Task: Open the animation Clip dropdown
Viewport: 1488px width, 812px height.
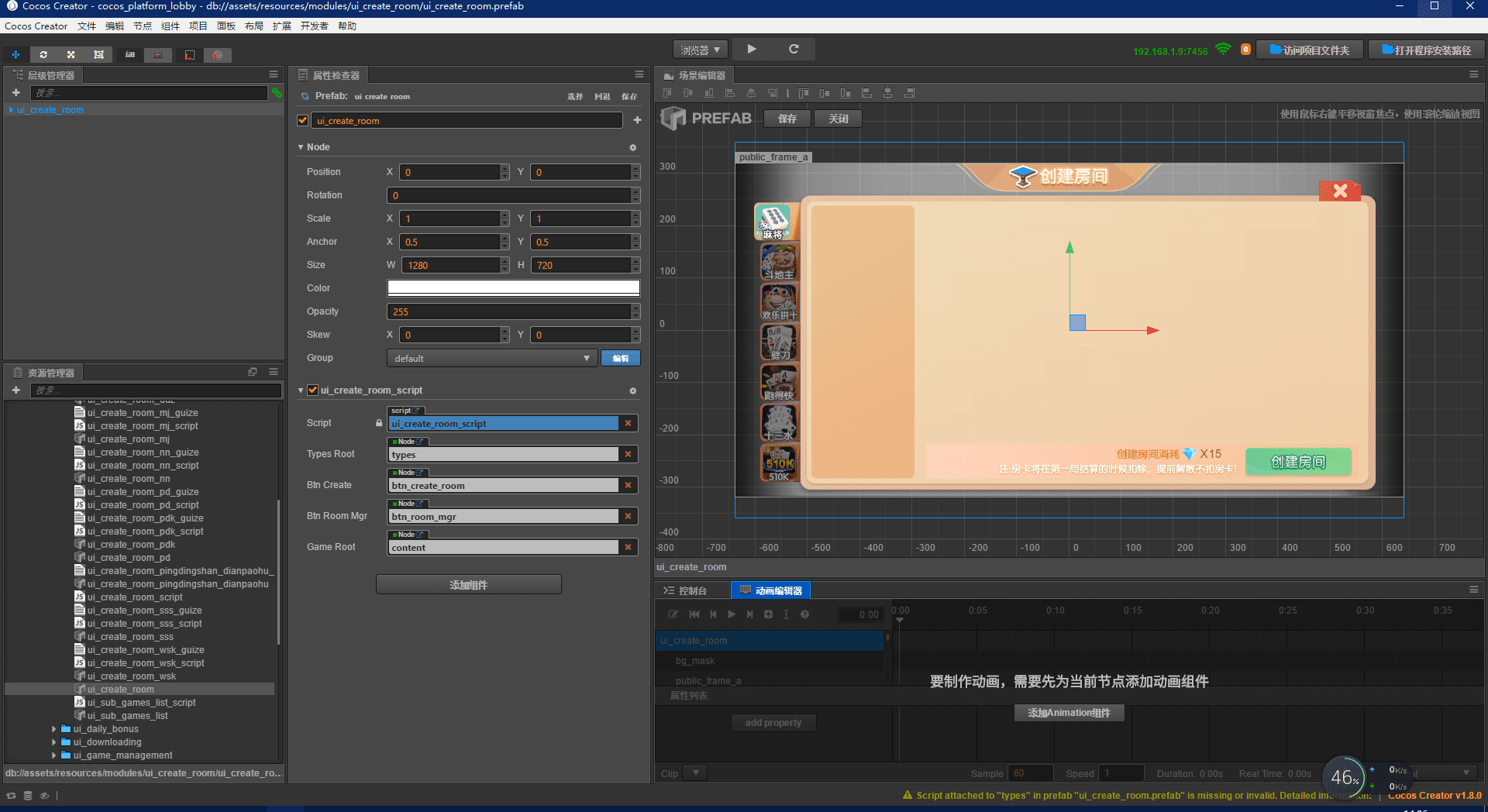Action: click(695, 772)
